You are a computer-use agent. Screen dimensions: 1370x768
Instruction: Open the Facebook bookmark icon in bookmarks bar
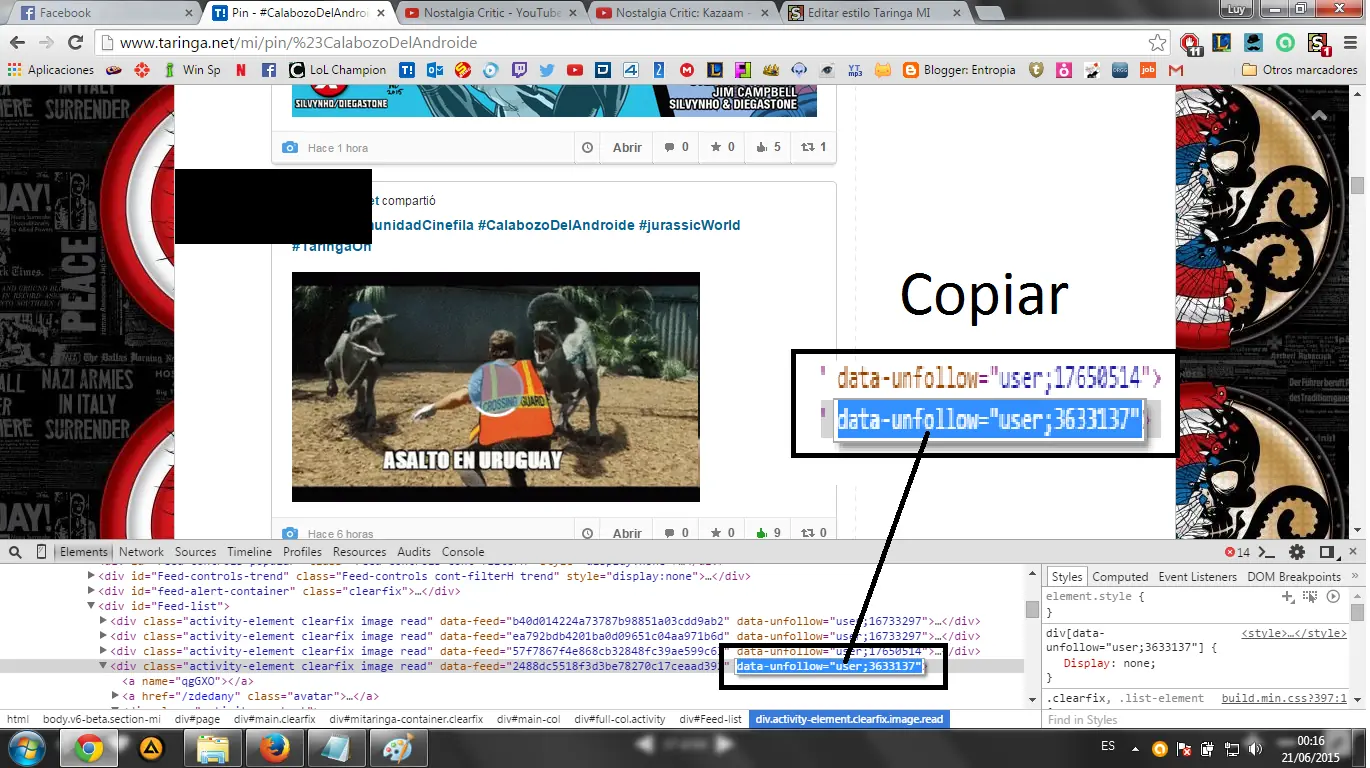pyautogui.click(x=268, y=70)
